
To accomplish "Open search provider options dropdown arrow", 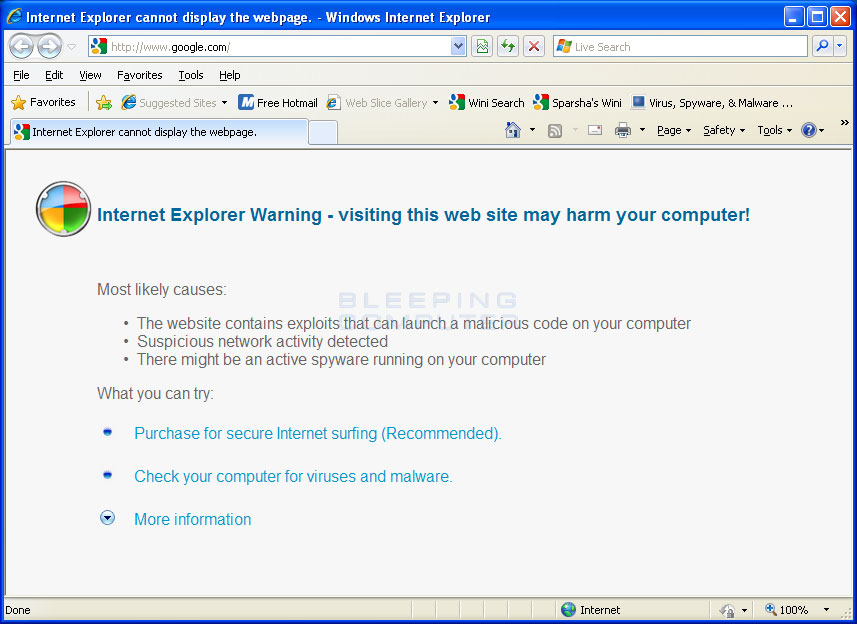I will (840, 46).
